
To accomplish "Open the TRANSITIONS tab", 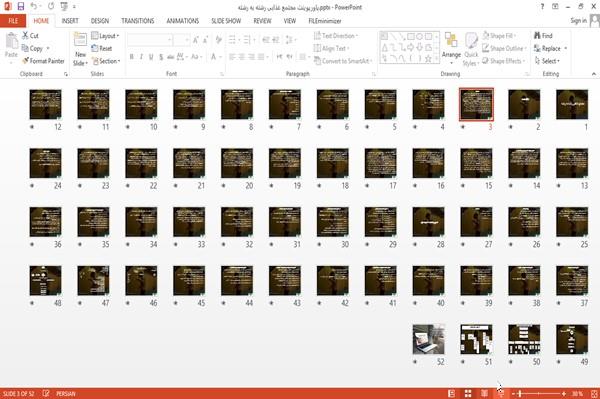I will [138, 21].
